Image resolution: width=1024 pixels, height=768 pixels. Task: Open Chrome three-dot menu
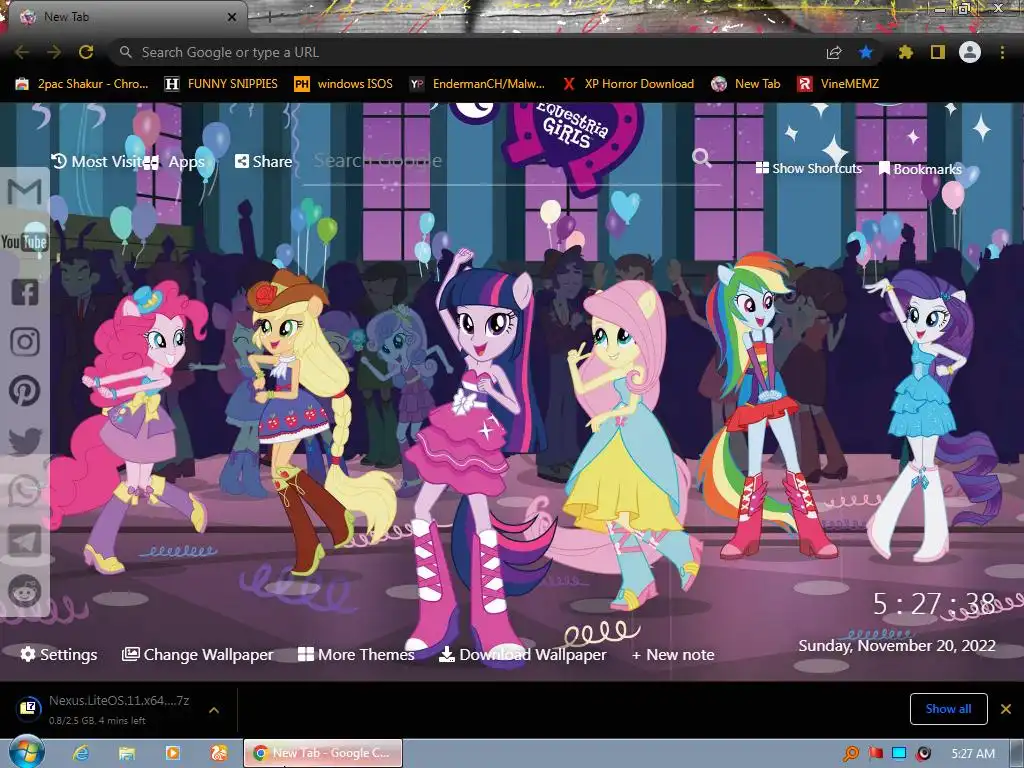[x=1002, y=52]
